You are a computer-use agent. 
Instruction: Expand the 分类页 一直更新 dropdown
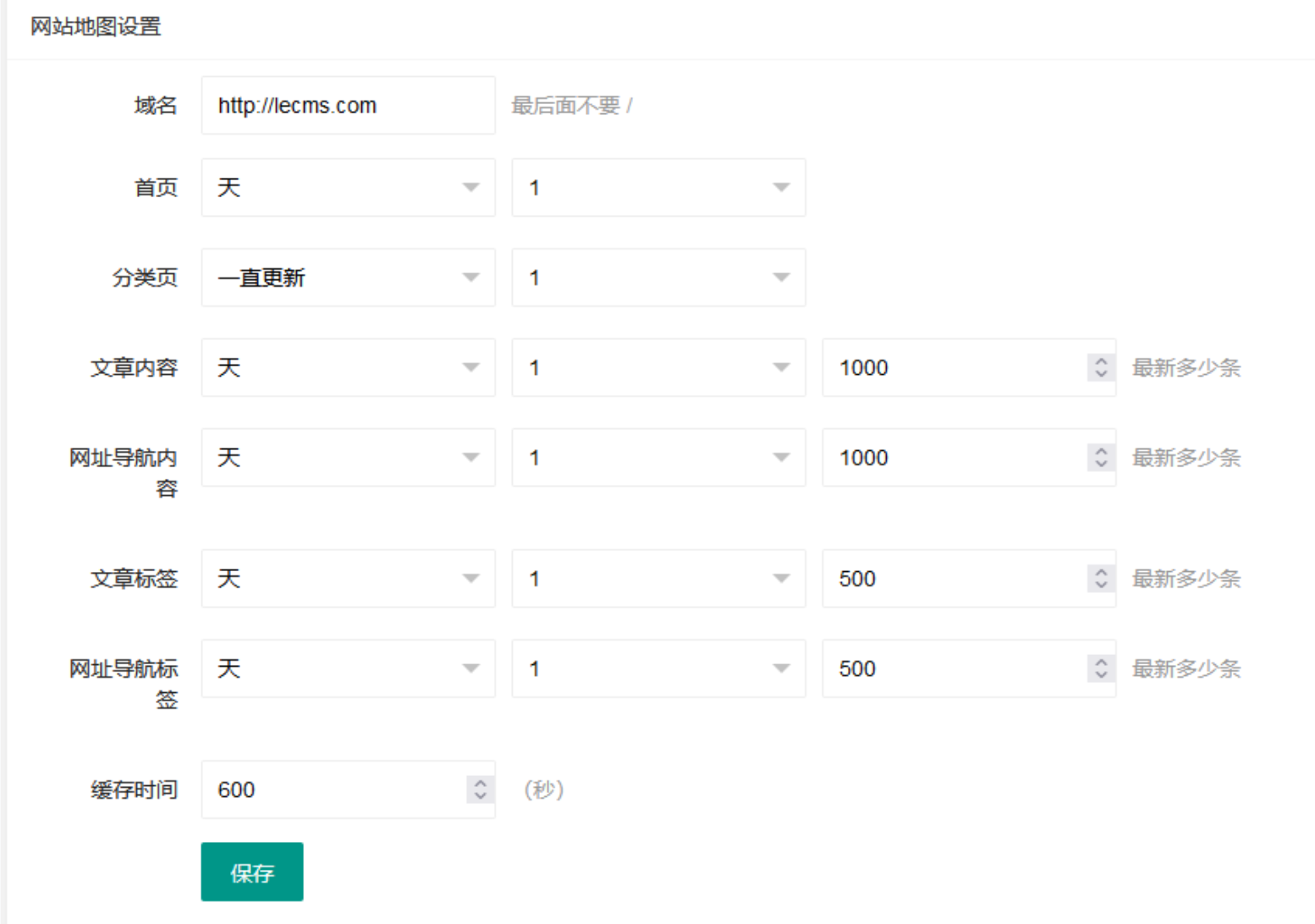(x=348, y=278)
